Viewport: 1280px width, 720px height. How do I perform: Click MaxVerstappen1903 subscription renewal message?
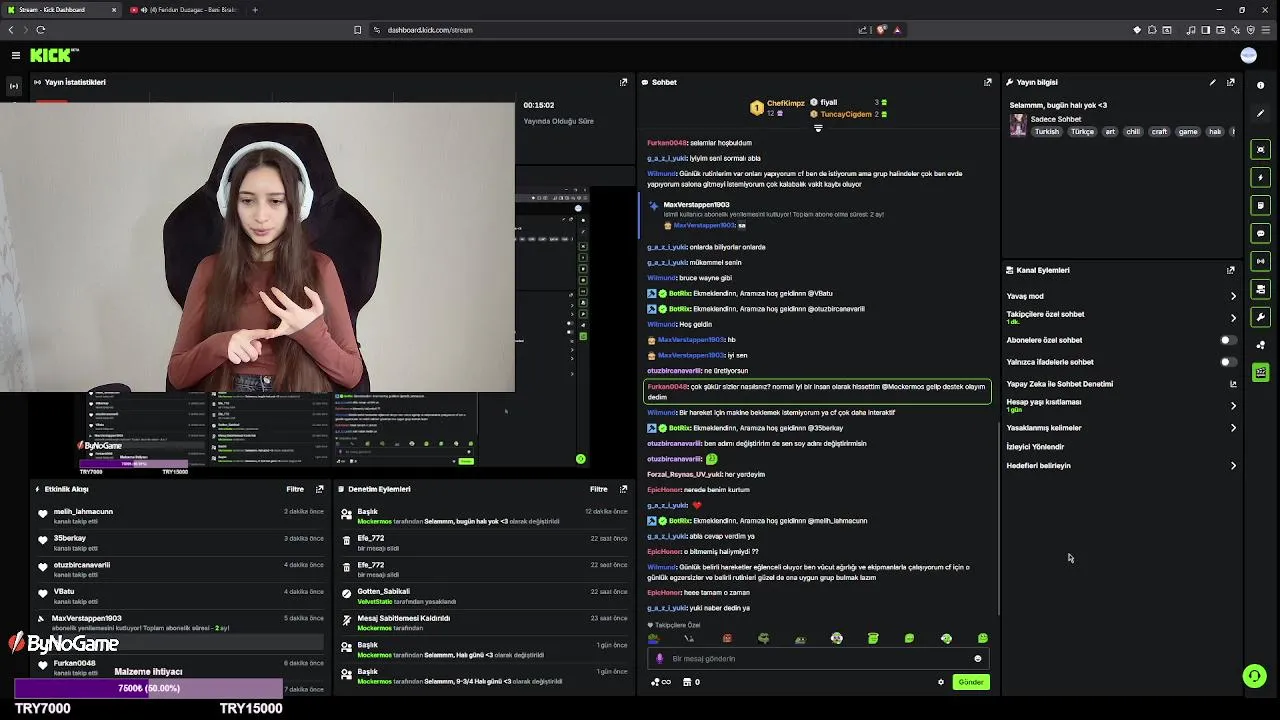(x=816, y=214)
